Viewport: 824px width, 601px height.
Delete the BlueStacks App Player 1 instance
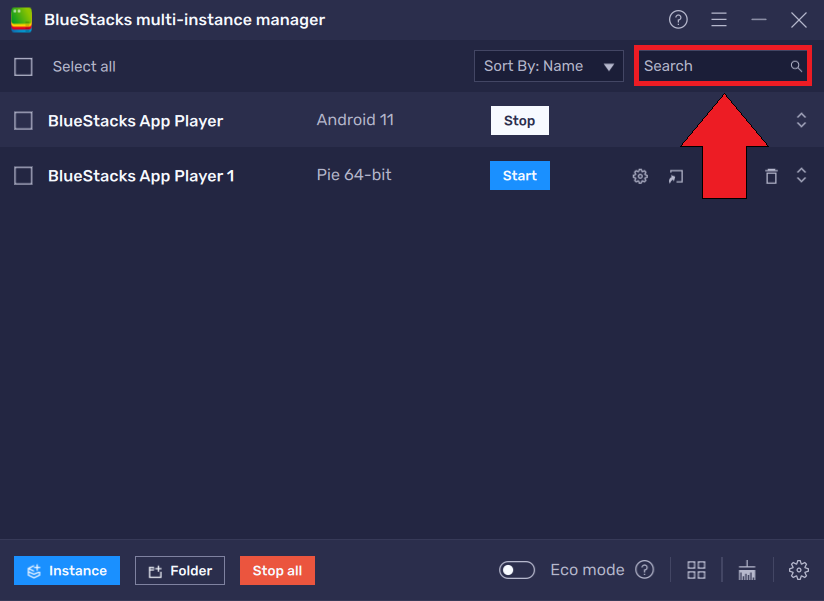coord(771,175)
